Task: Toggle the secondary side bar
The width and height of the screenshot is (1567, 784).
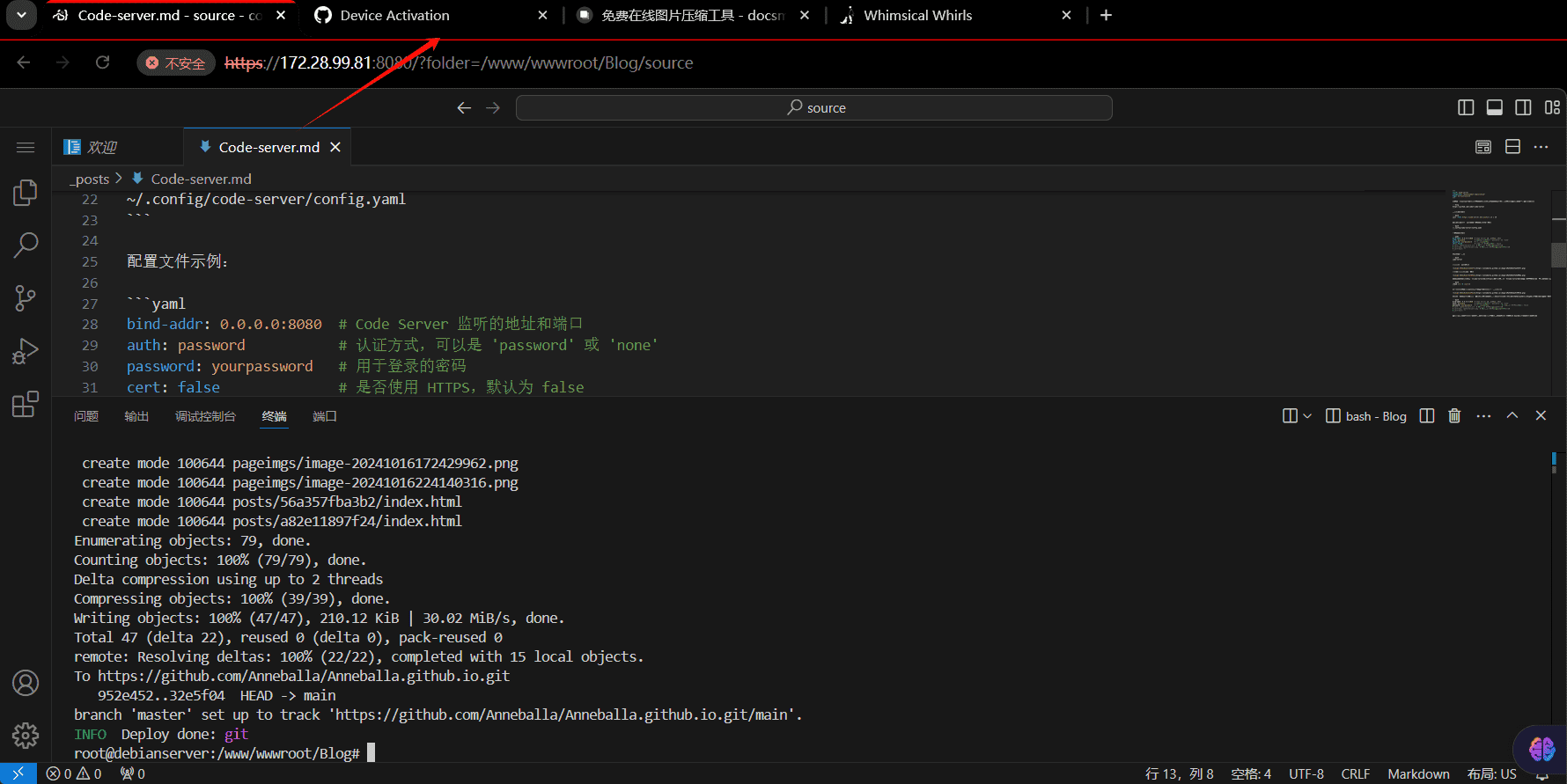Action: 1523,107
